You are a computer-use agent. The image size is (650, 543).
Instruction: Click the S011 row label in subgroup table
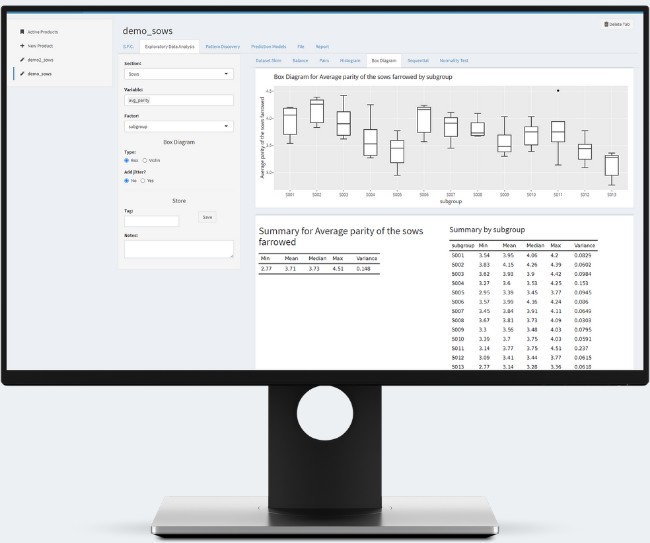458,349
